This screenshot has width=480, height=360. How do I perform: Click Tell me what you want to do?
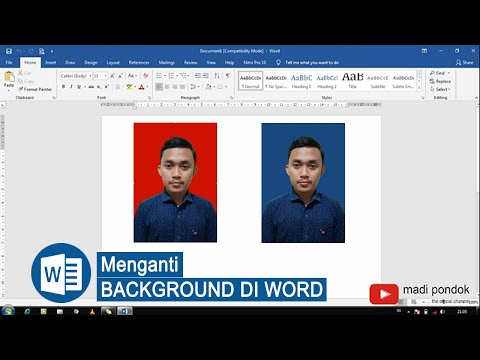[312, 62]
